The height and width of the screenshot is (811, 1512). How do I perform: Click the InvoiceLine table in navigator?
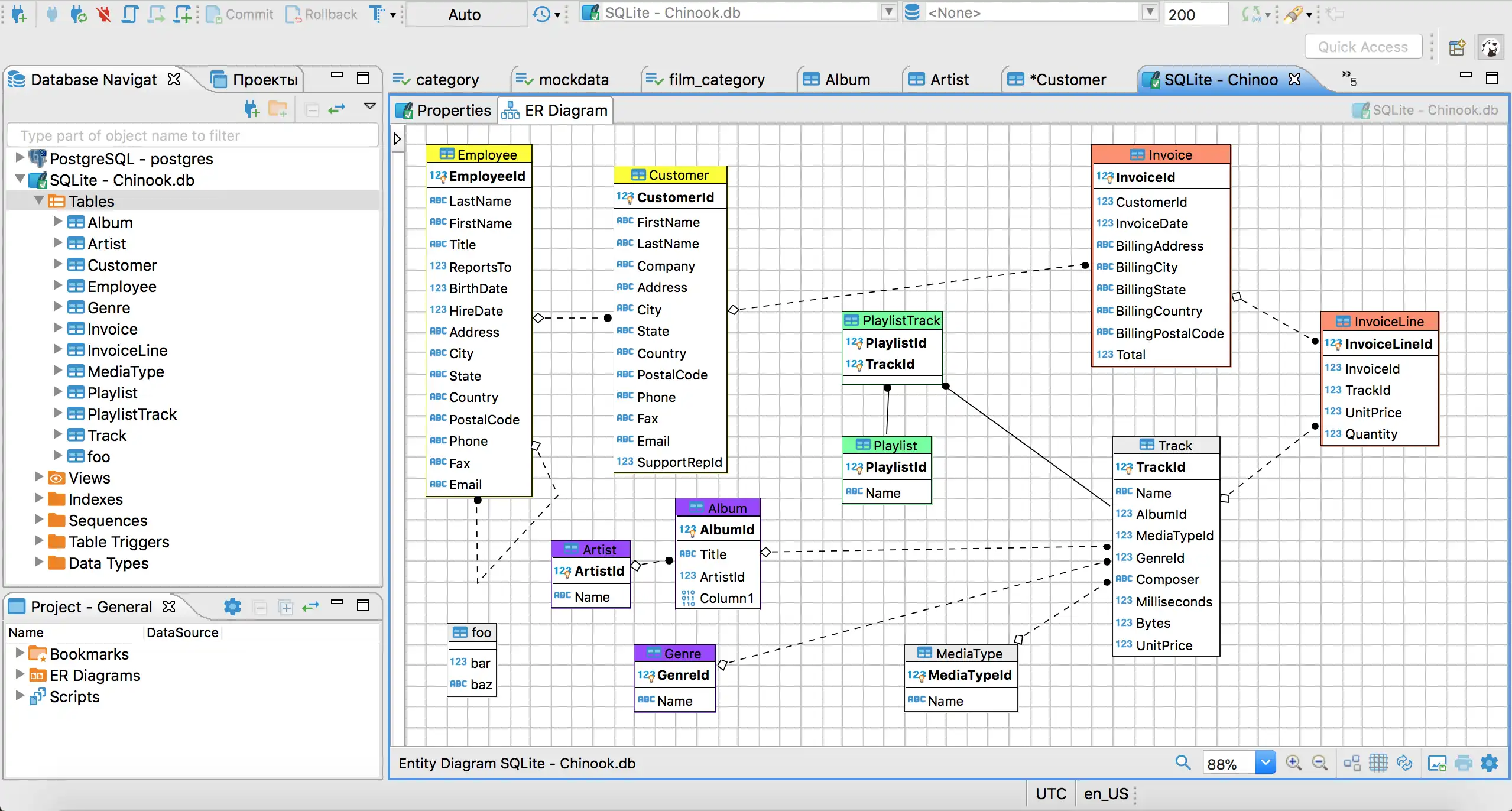coord(128,350)
